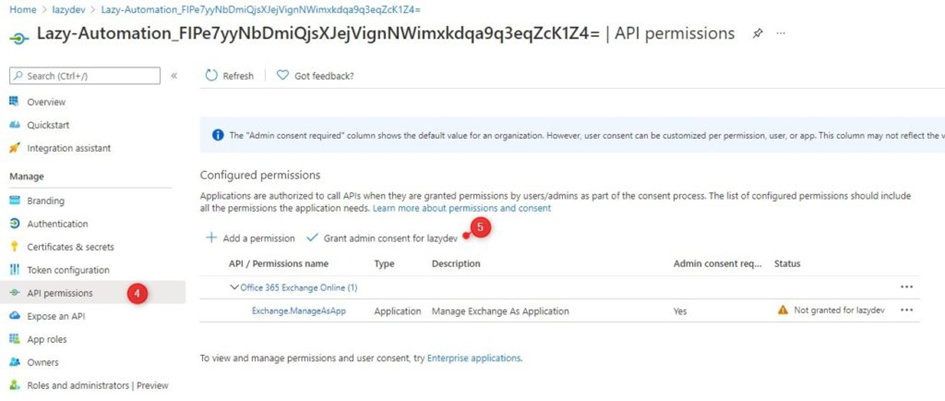Navigate to lazydev in breadcrumb

pos(68,10)
